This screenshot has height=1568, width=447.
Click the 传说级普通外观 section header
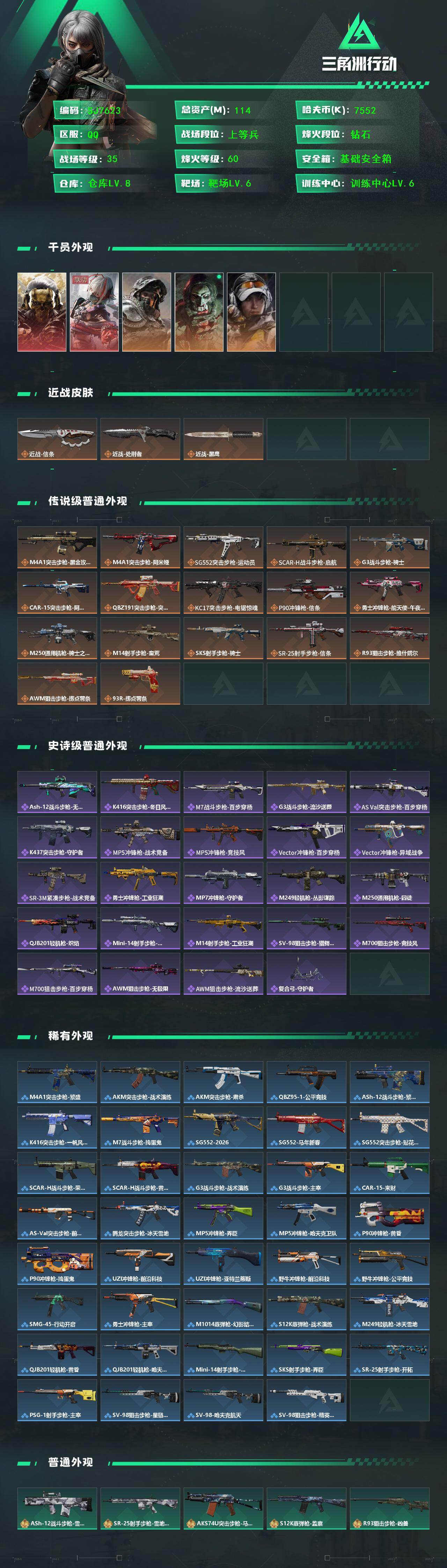click(88, 501)
